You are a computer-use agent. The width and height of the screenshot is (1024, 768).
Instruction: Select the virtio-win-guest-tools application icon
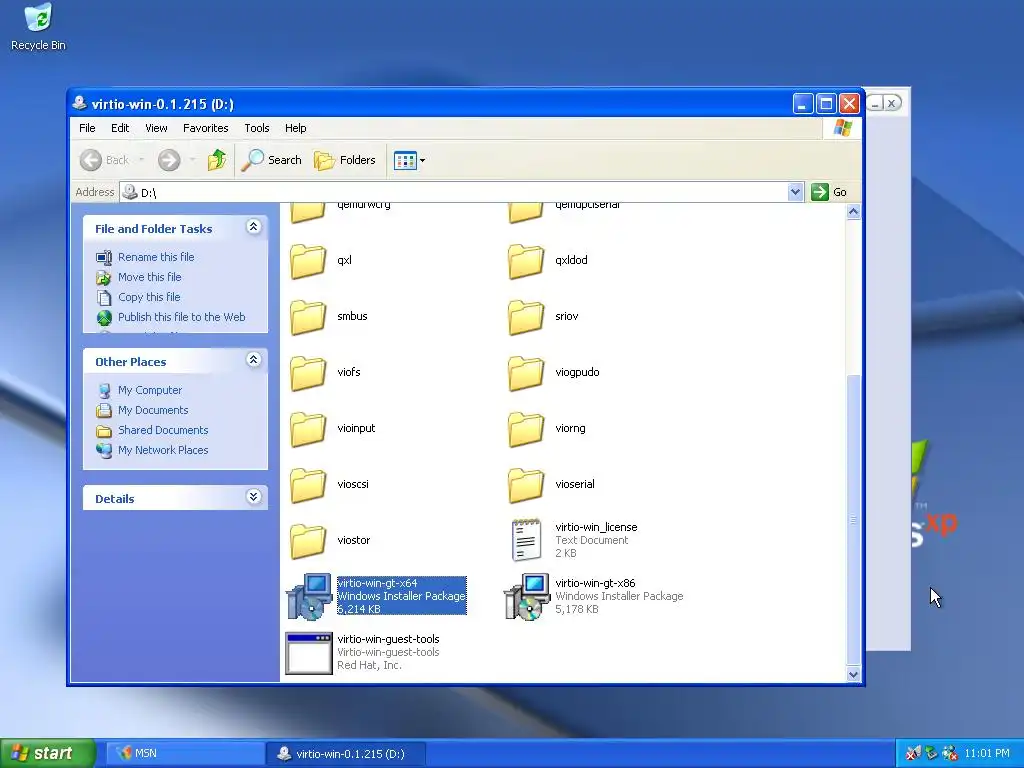(x=309, y=653)
